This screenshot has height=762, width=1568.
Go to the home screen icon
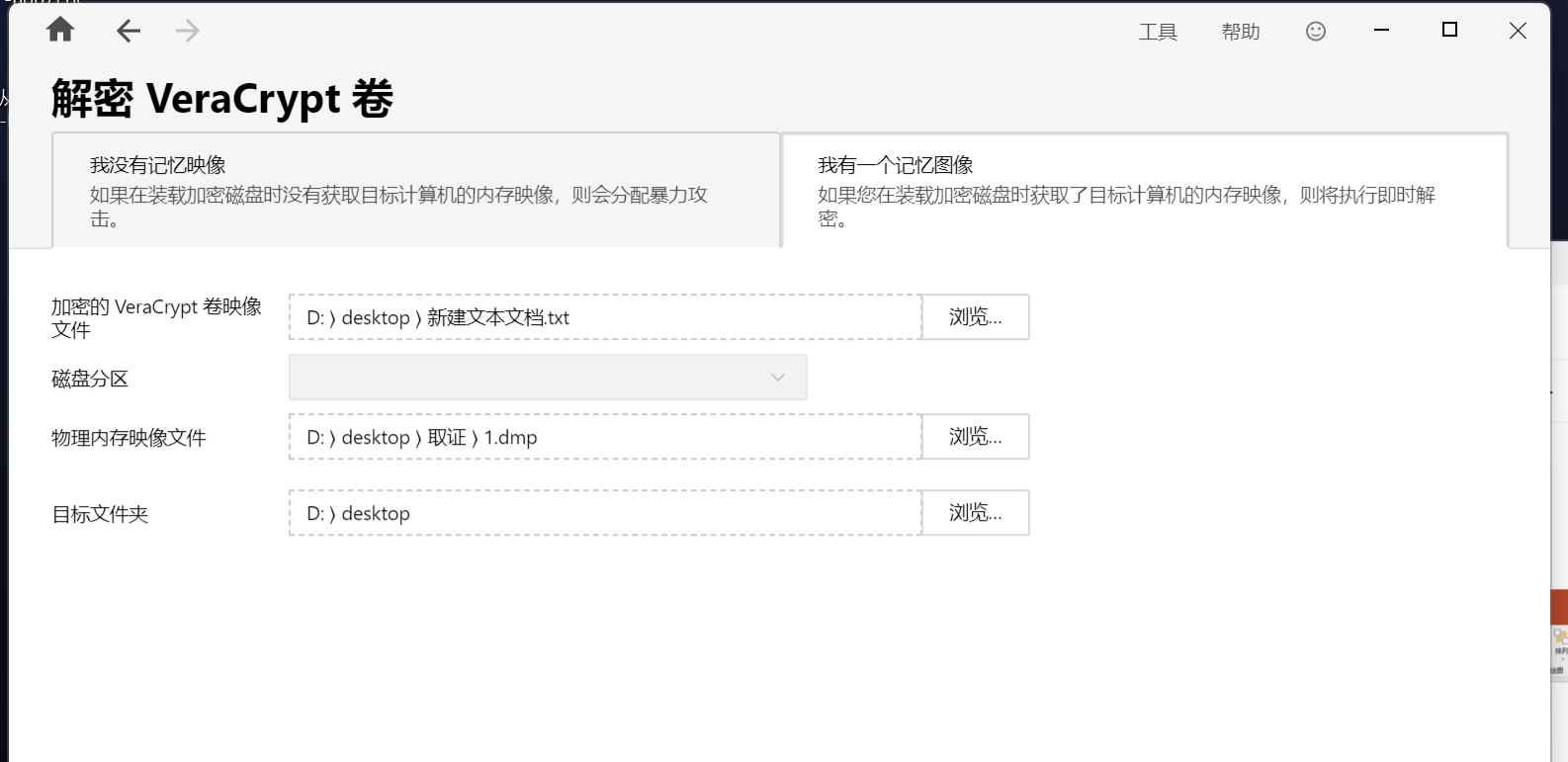[60, 30]
